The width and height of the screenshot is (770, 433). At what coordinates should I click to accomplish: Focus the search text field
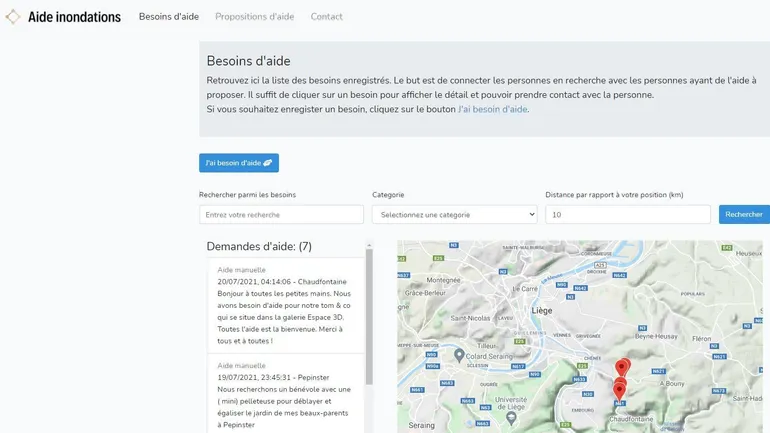[x=281, y=214]
